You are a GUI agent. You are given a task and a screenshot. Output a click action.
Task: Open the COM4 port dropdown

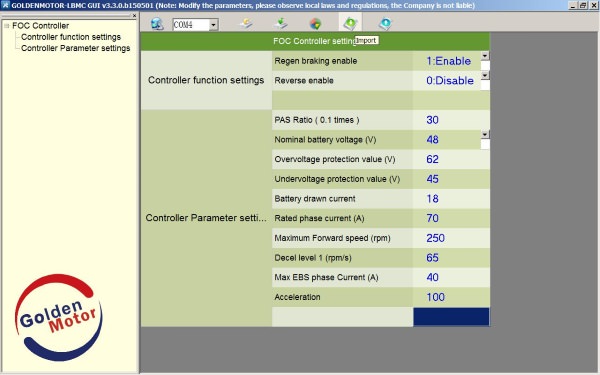pos(214,25)
